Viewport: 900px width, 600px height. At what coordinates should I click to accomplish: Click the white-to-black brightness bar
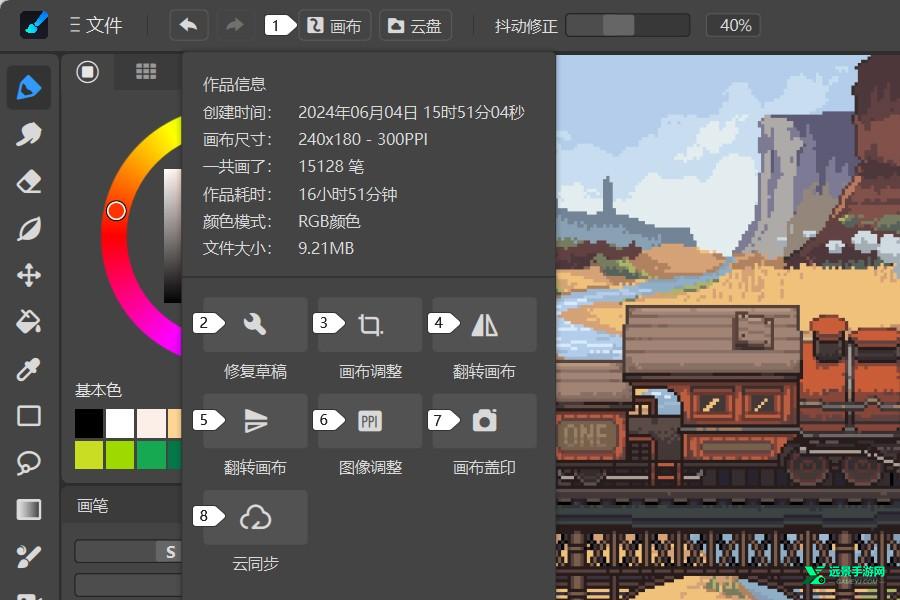click(173, 235)
